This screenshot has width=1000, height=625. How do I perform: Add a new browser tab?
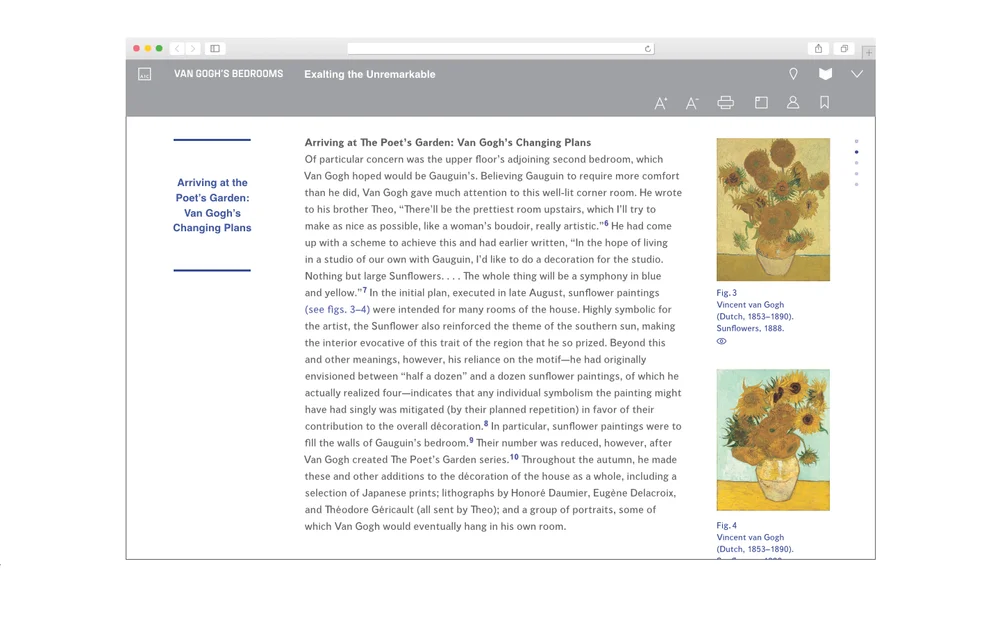click(868, 52)
